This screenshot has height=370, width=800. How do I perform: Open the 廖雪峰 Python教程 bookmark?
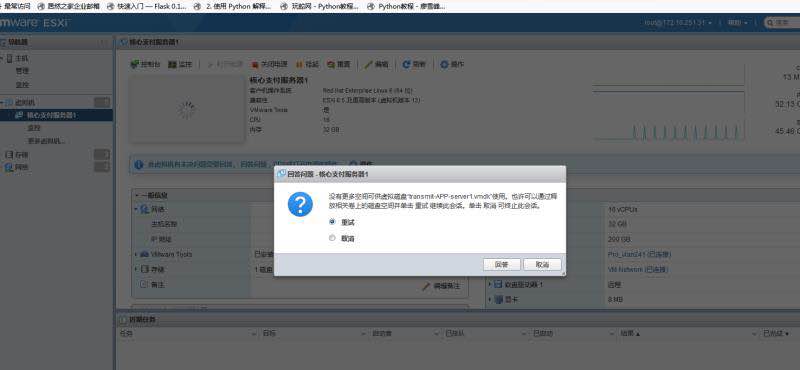point(406,7)
